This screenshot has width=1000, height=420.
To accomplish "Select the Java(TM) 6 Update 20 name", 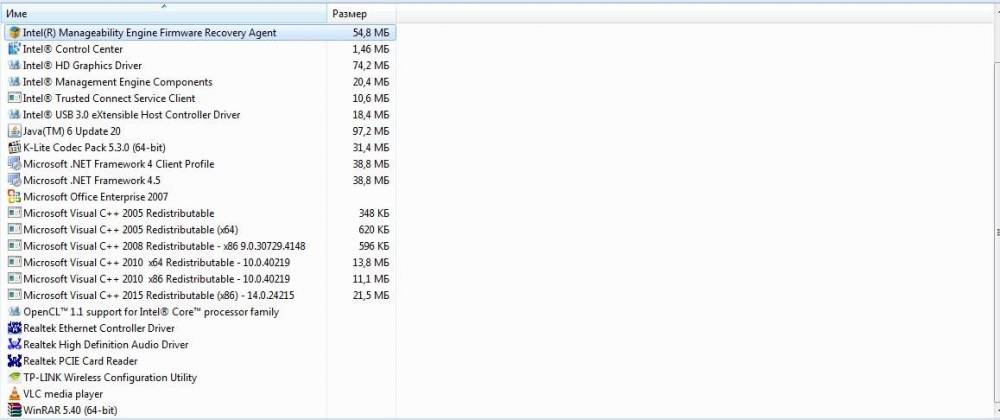I will coord(71,131).
